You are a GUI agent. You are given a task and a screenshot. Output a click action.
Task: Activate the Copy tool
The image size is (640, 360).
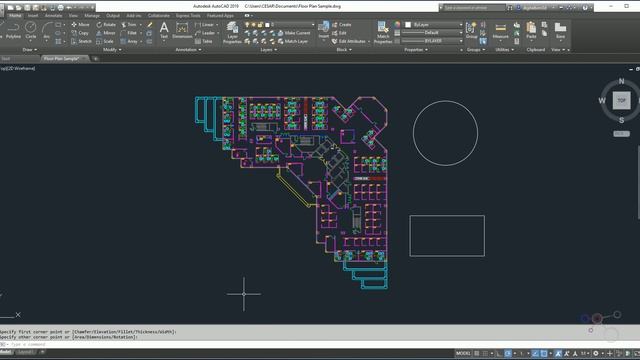point(80,33)
